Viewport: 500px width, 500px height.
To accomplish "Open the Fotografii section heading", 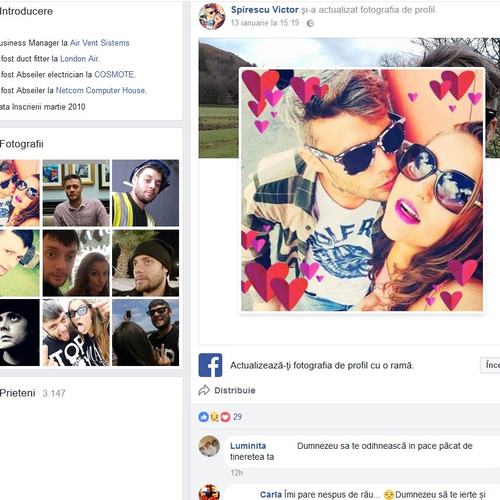I will (22, 144).
